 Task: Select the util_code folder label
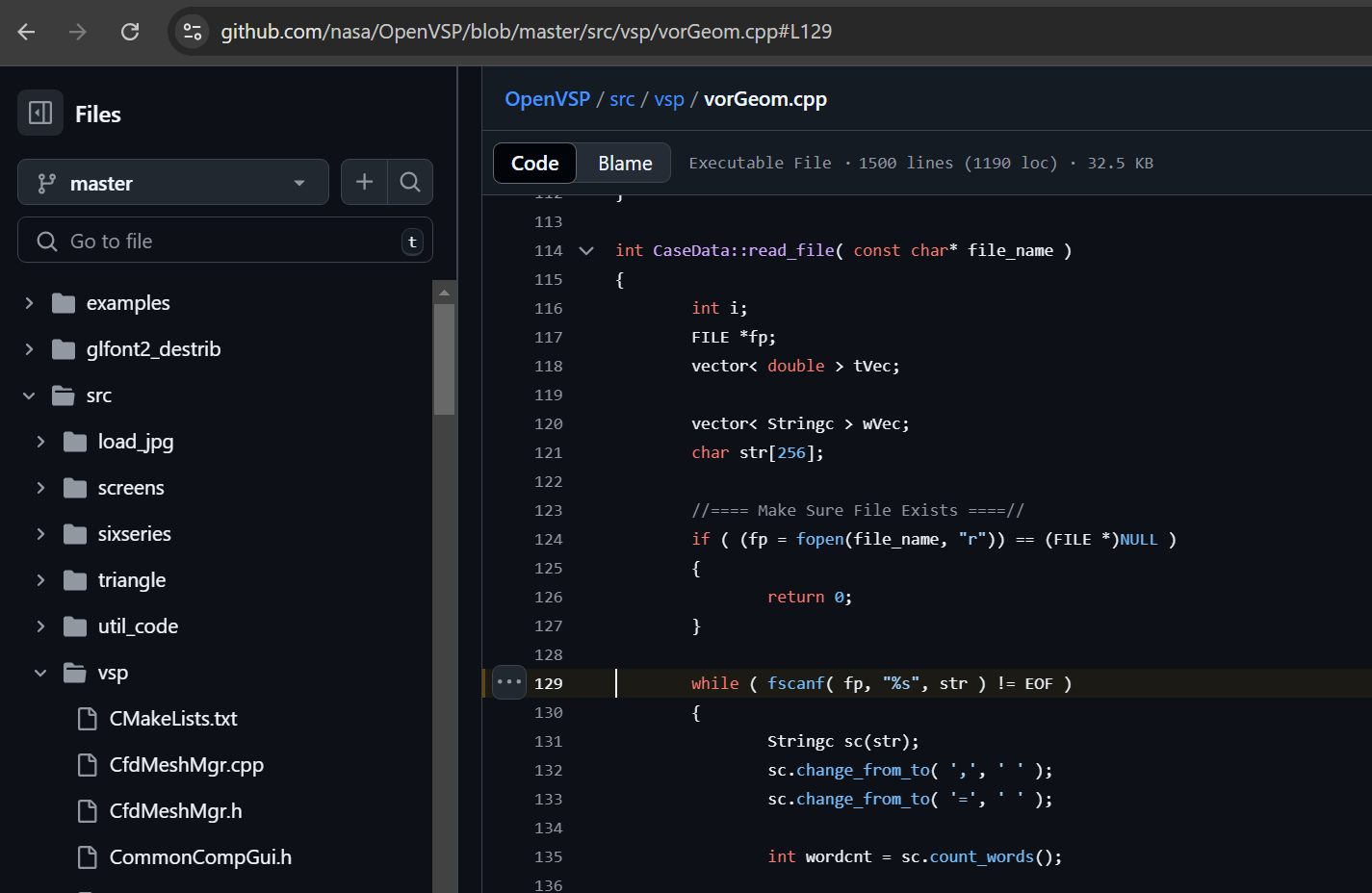click(x=138, y=626)
